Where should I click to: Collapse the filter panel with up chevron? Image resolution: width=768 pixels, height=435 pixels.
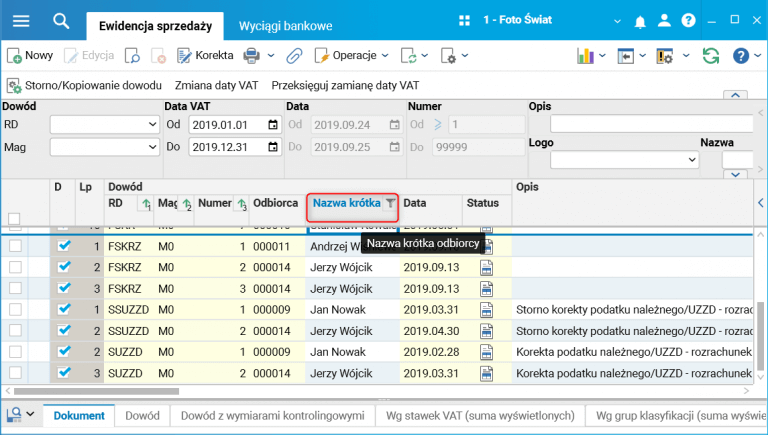click(735, 95)
